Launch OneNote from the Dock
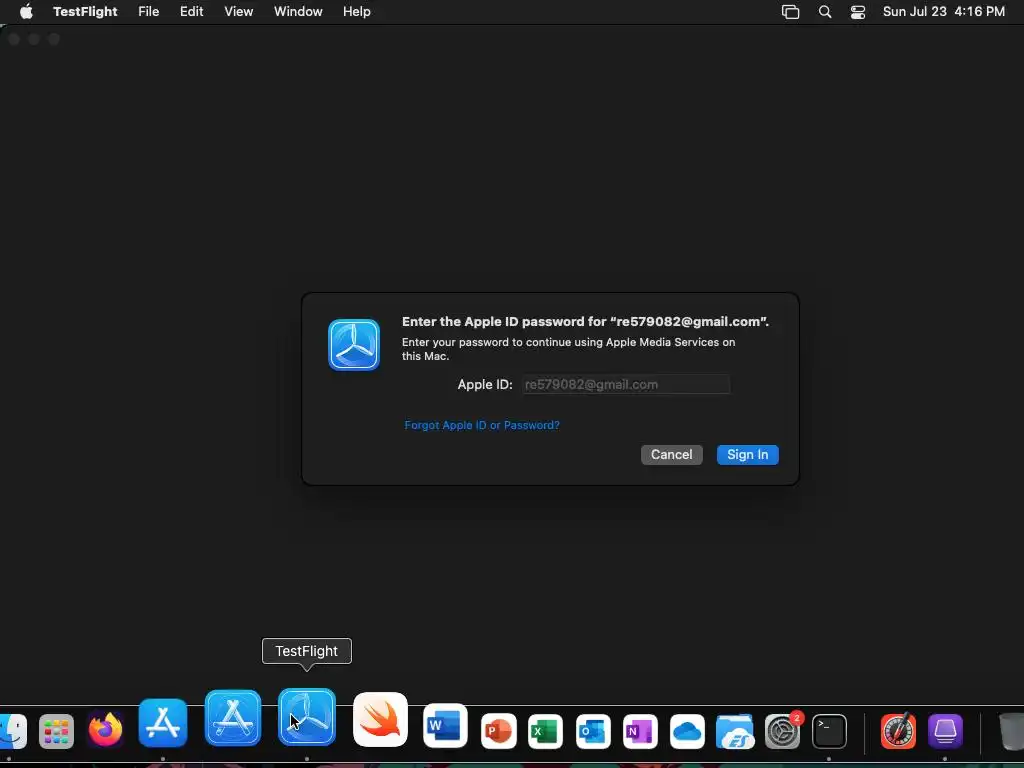Image resolution: width=1024 pixels, height=768 pixels. (640, 731)
